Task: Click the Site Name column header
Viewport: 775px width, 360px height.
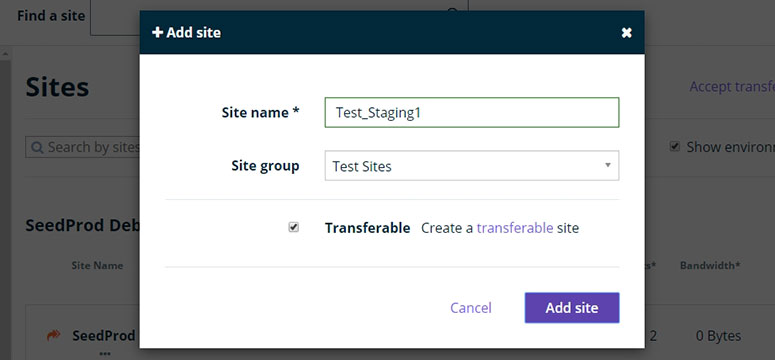Action: pyautogui.click(x=97, y=266)
